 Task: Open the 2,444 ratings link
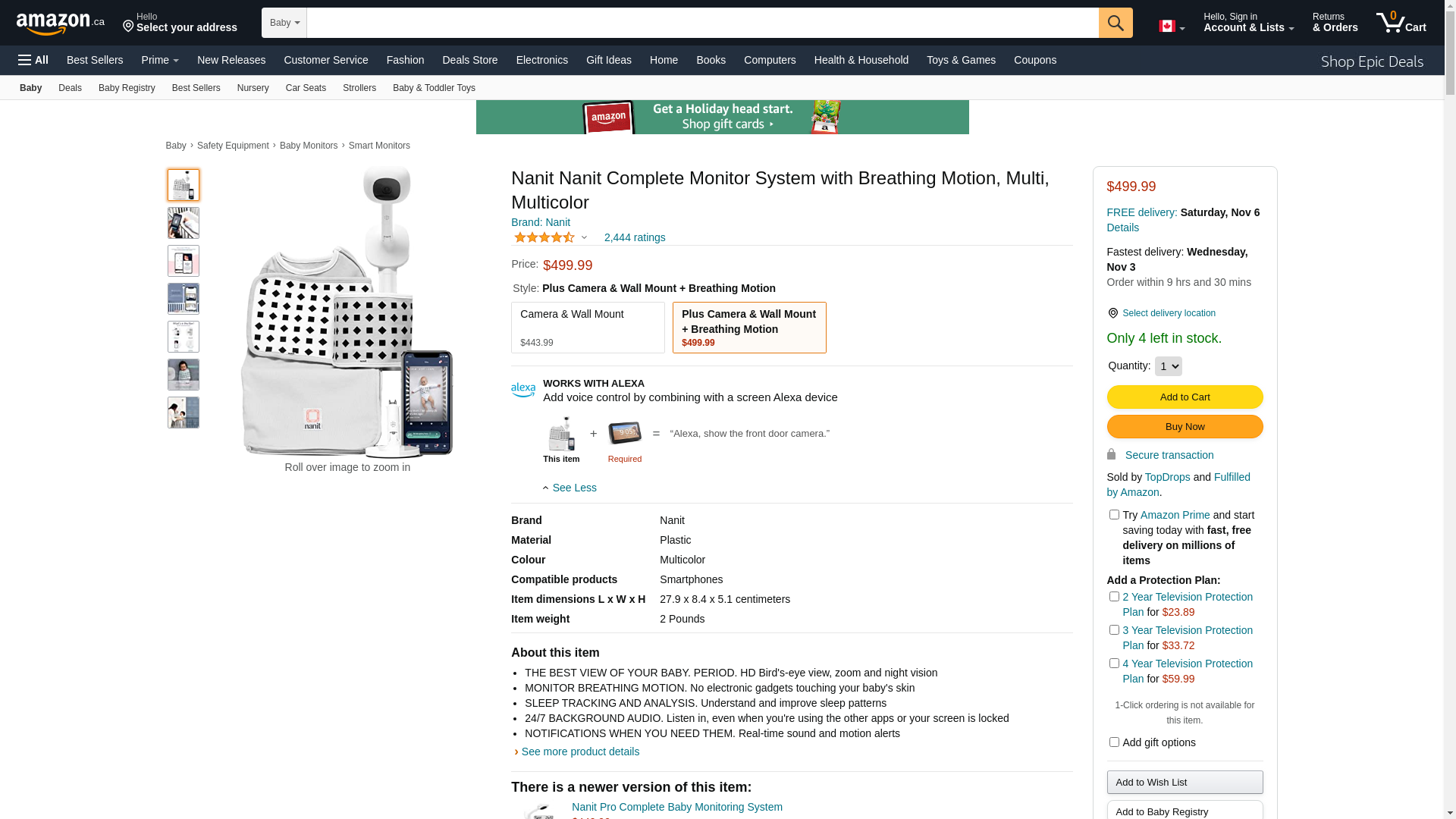(635, 237)
